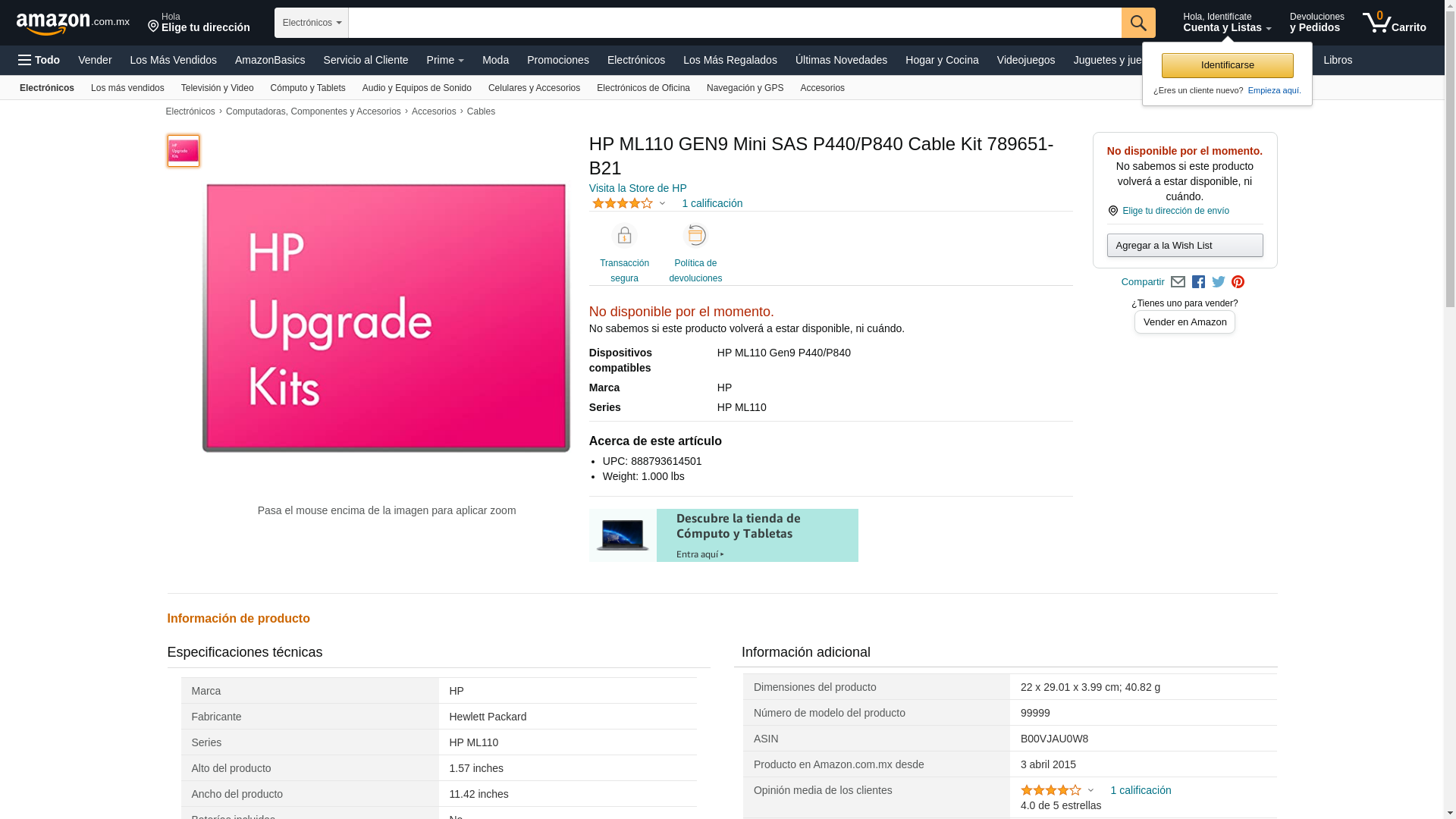The image size is (1456, 819).
Task: Share product on Facebook icon
Action: [x=1198, y=282]
